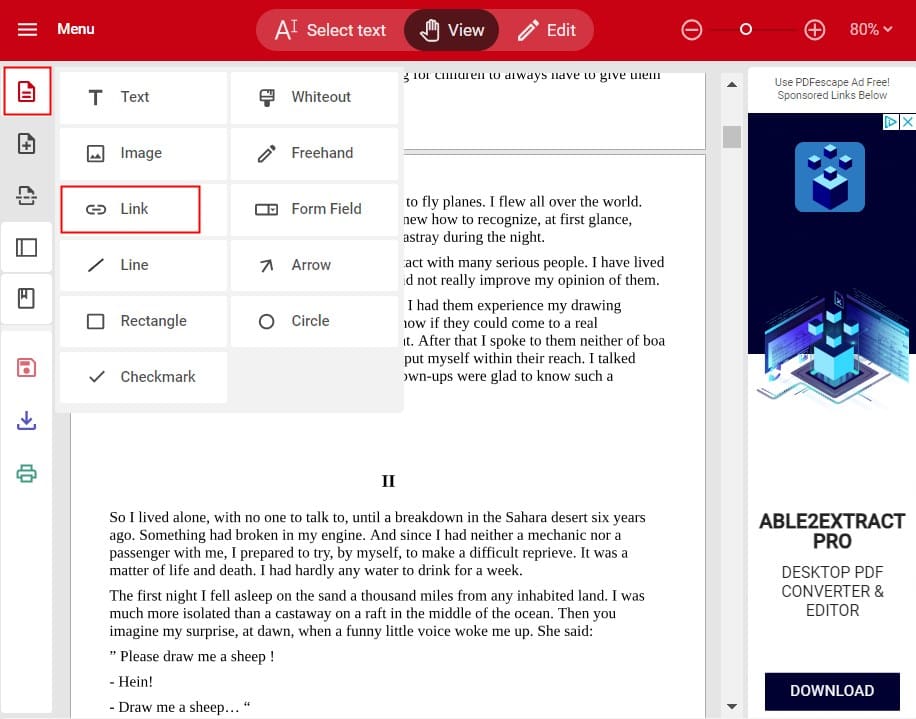Select the Link tool

(x=131, y=209)
